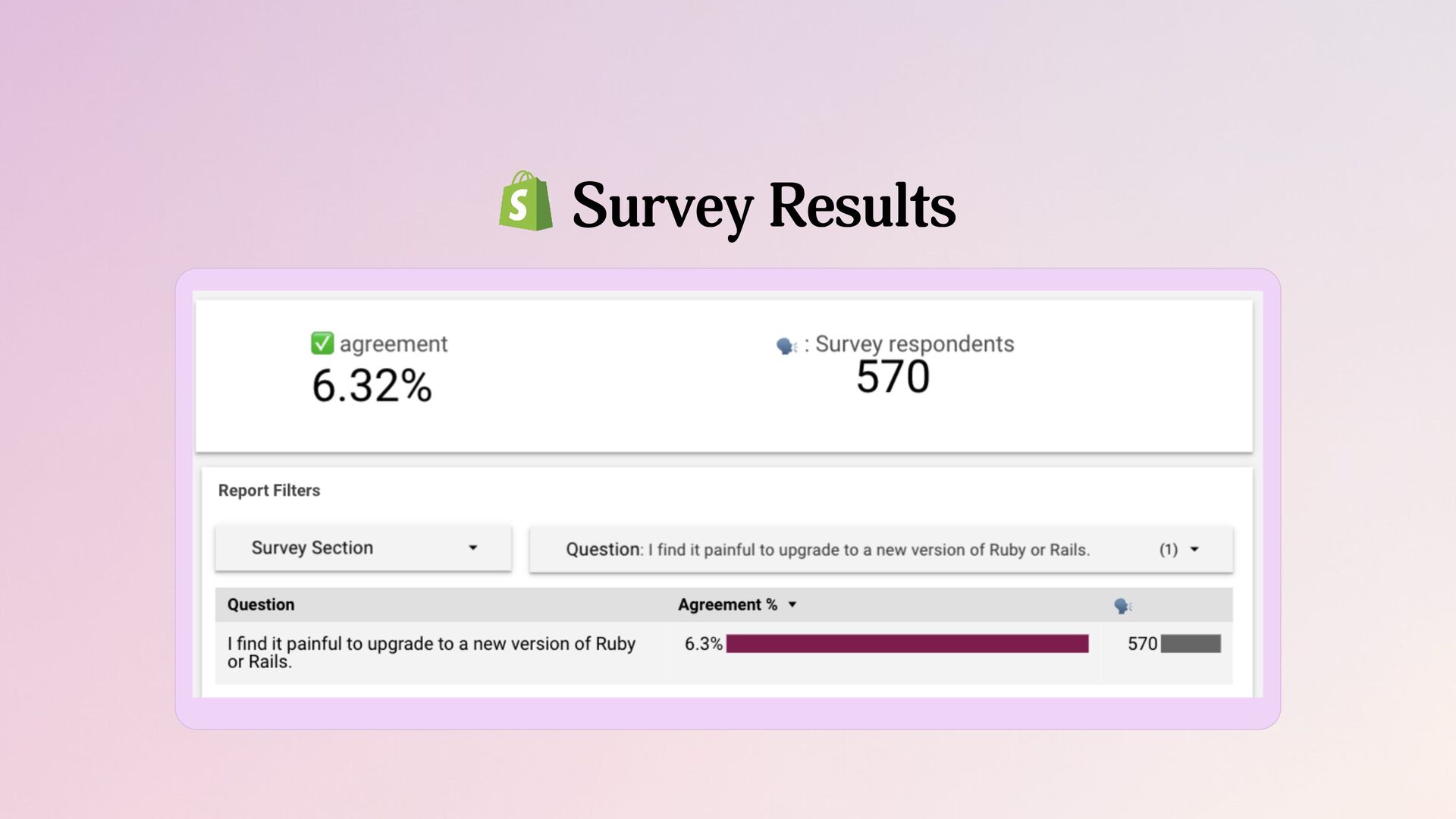Click the Question column header

coord(261,604)
